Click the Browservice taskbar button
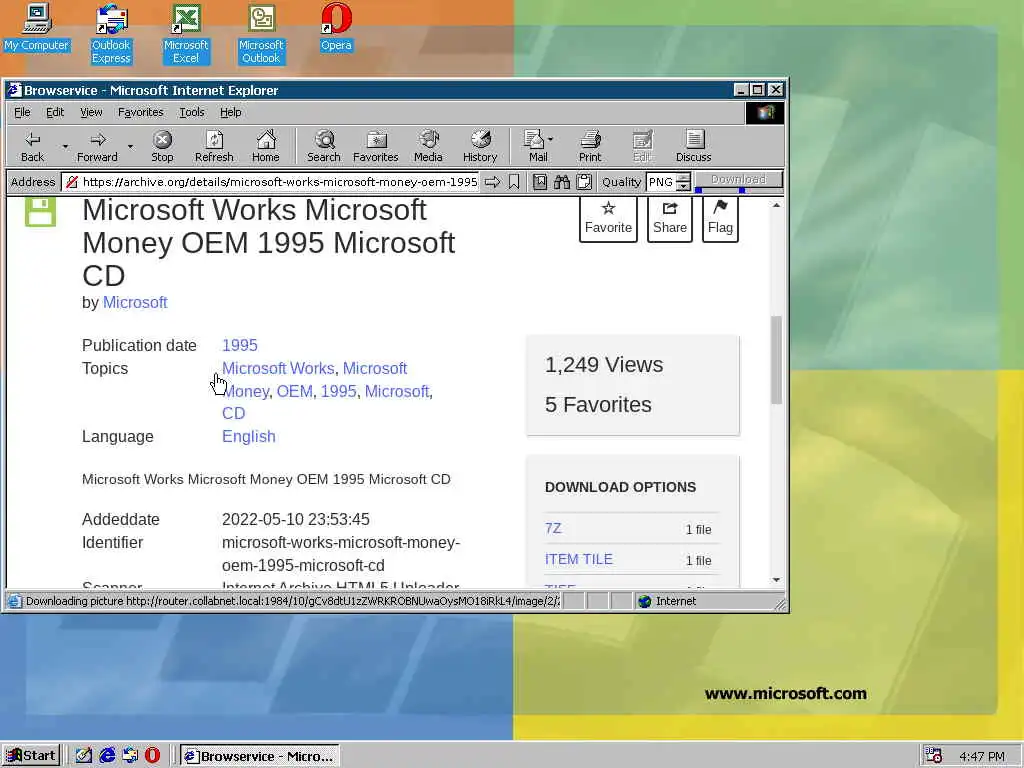 (x=260, y=756)
